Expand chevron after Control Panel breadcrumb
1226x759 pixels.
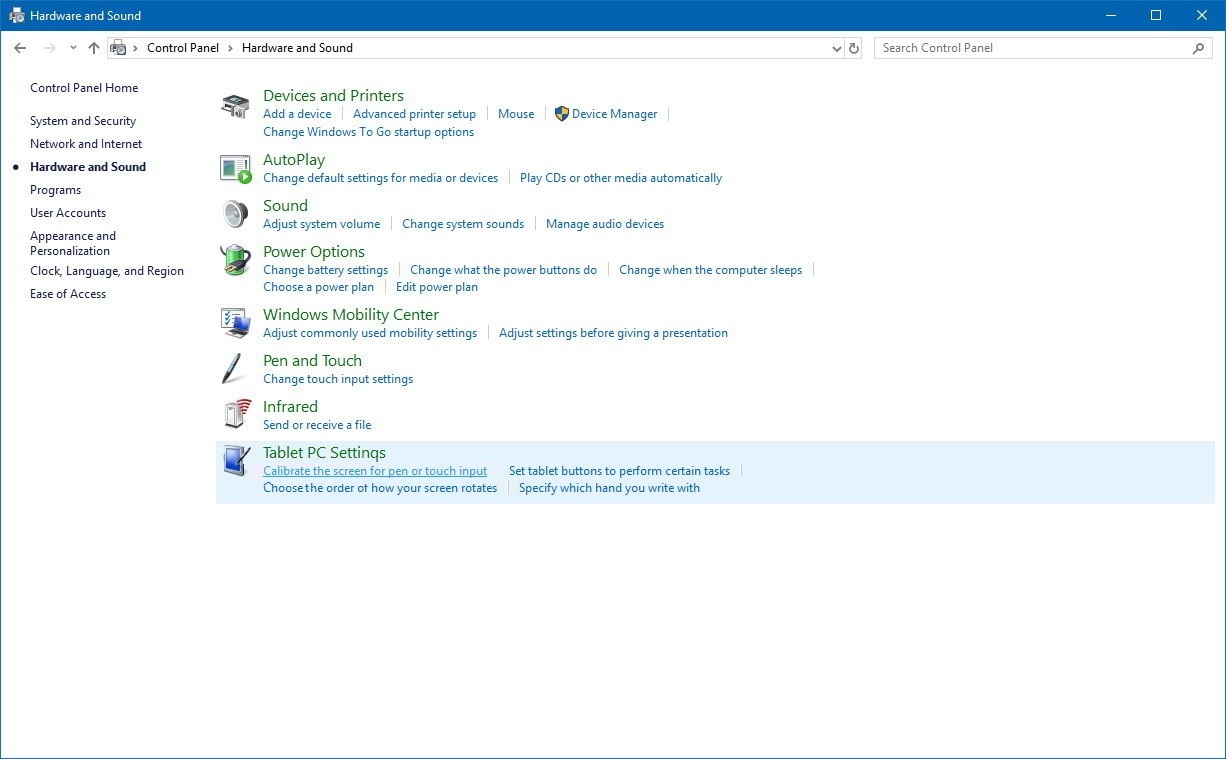[x=230, y=48]
